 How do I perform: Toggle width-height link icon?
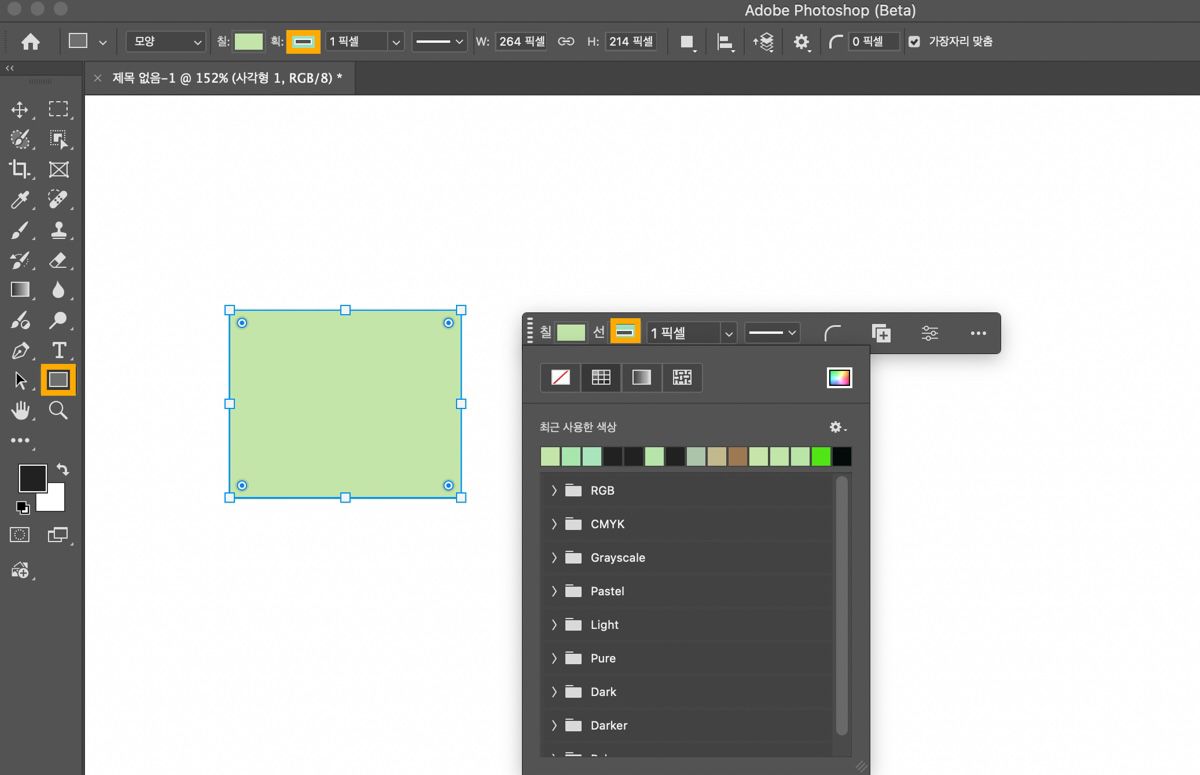tap(567, 42)
